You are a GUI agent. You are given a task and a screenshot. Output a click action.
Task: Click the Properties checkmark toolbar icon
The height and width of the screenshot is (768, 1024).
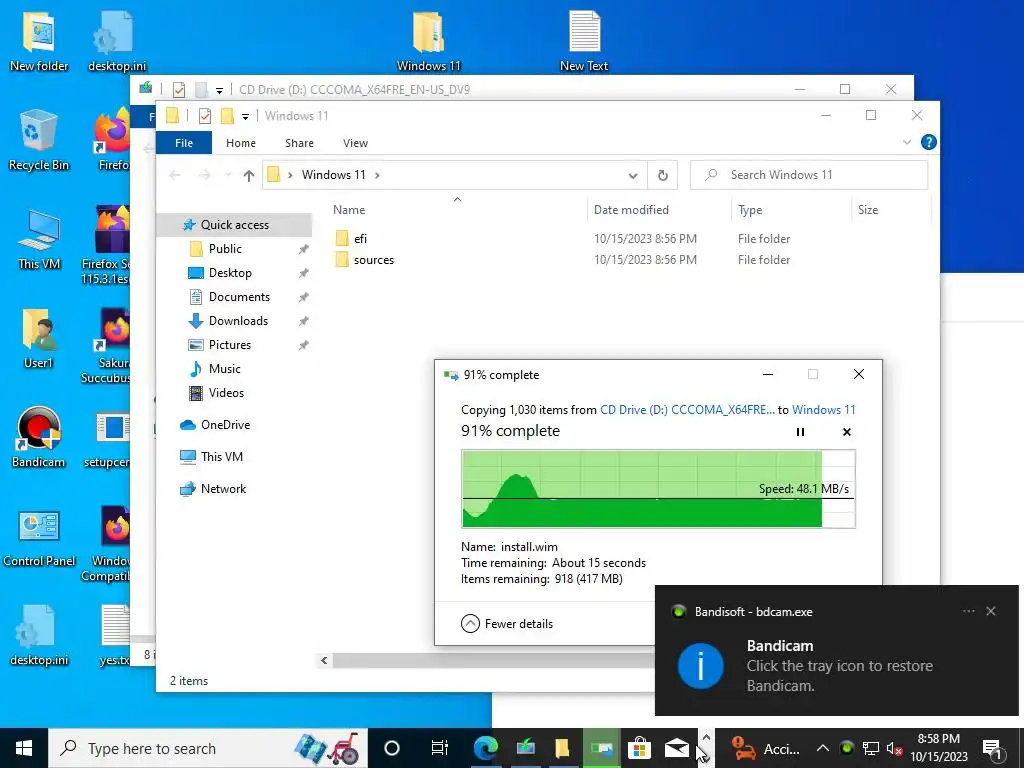pyautogui.click(x=204, y=116)
